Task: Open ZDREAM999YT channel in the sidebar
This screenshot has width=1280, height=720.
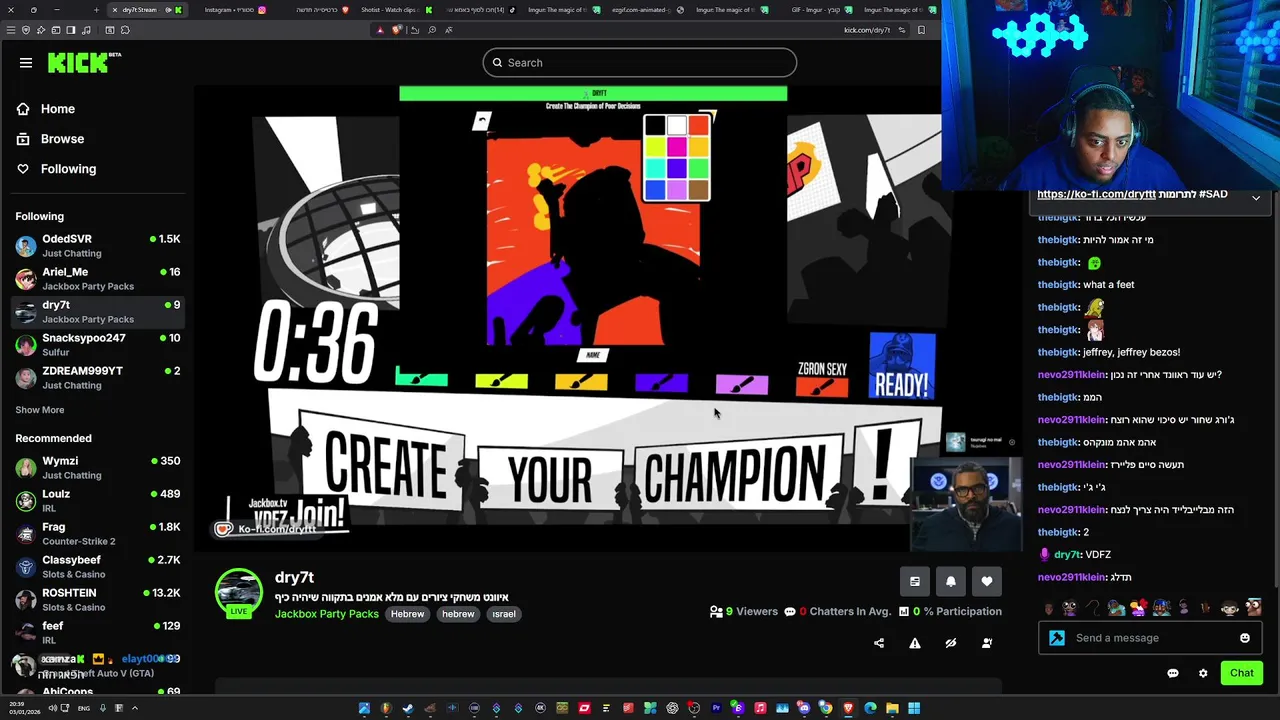Action: click(97, 377)
